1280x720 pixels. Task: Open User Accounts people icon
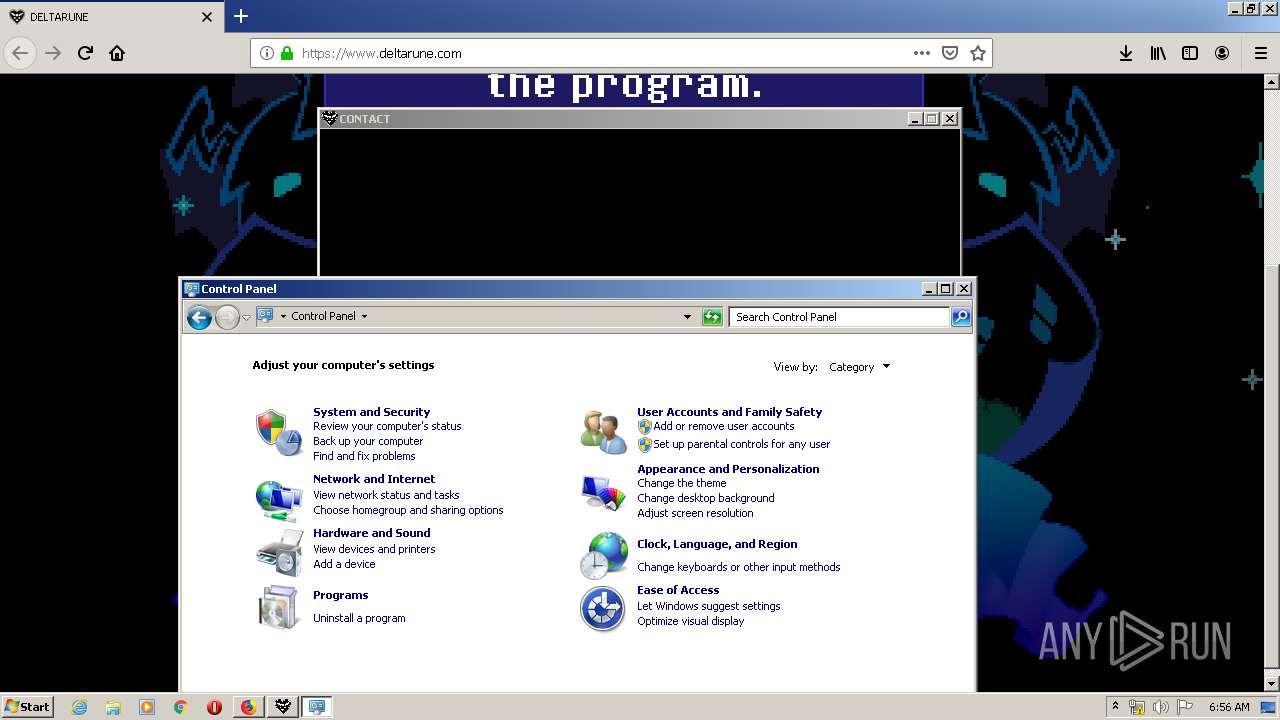(603, 432)
